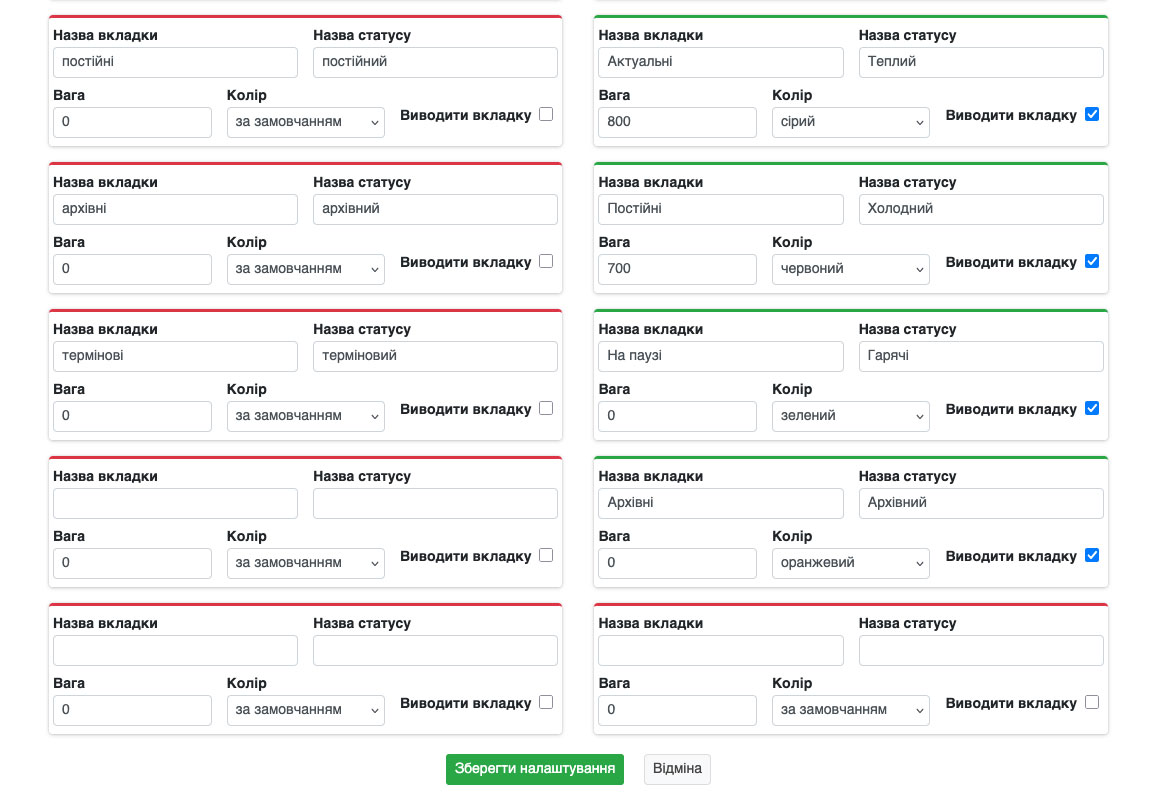Select the status name field "Холодний"
Image resolution: width=1174 pixels, height=799 pixels.
[x=980, y=209]
